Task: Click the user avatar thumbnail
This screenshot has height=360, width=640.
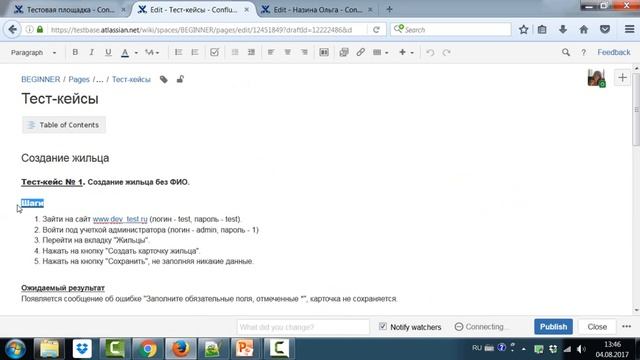Action: click(596, 78)
